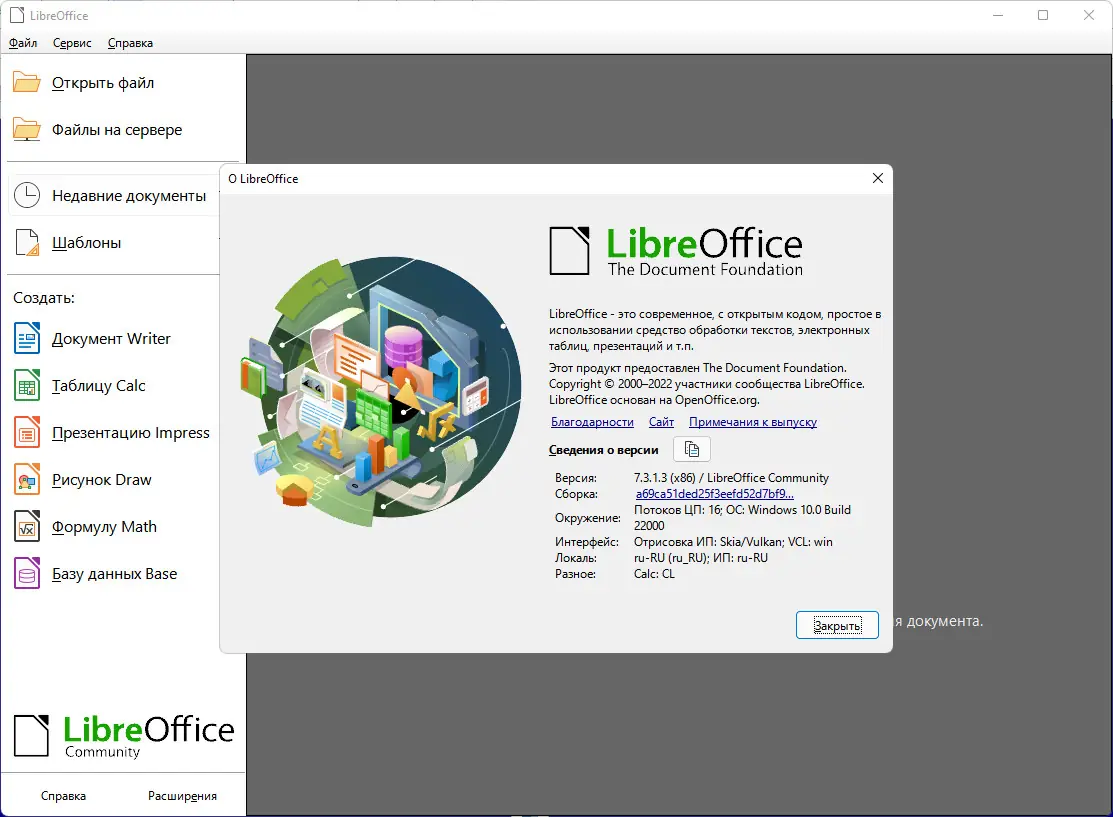Copy the version info to clipboard
This screenshot has width=1113, height=817.
(691, 448)
